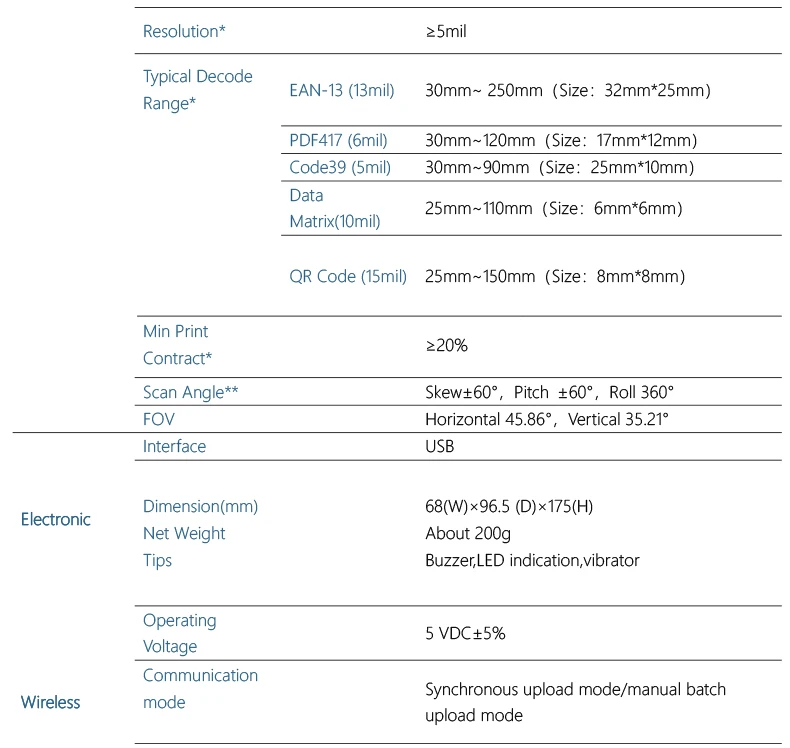This screenshot has height=748, width=790.
Task: Click the Min Print Contract* label
Action: pyautogui.click(x=178, y=344)
